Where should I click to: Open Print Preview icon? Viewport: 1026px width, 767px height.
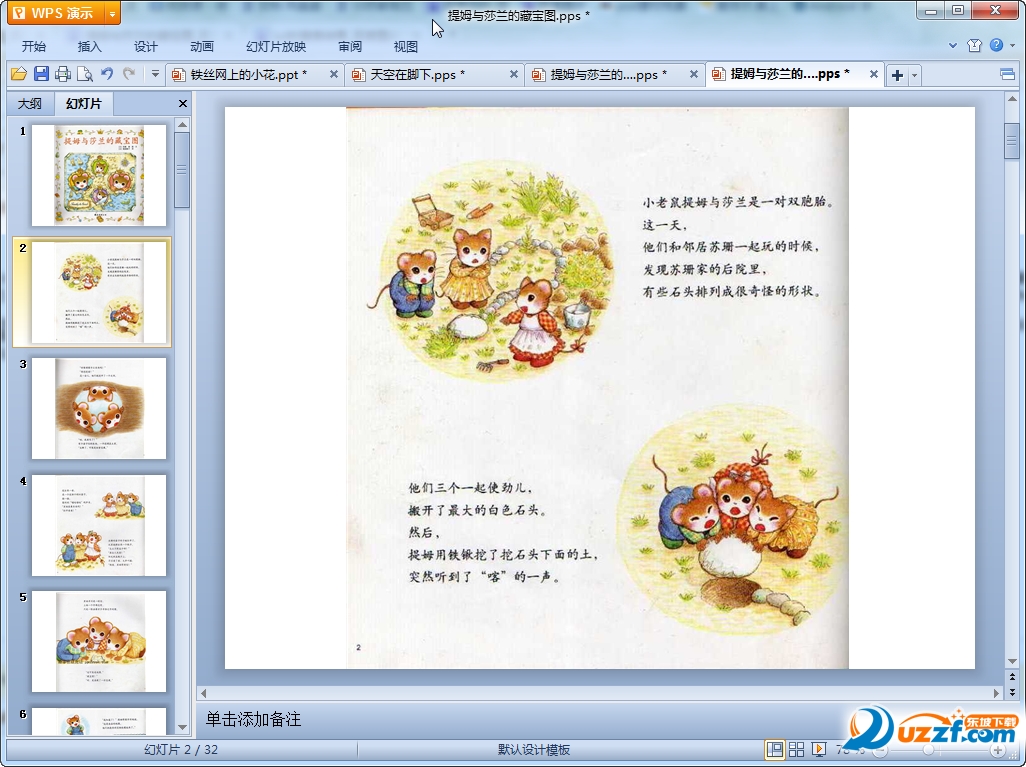(84, 74)
